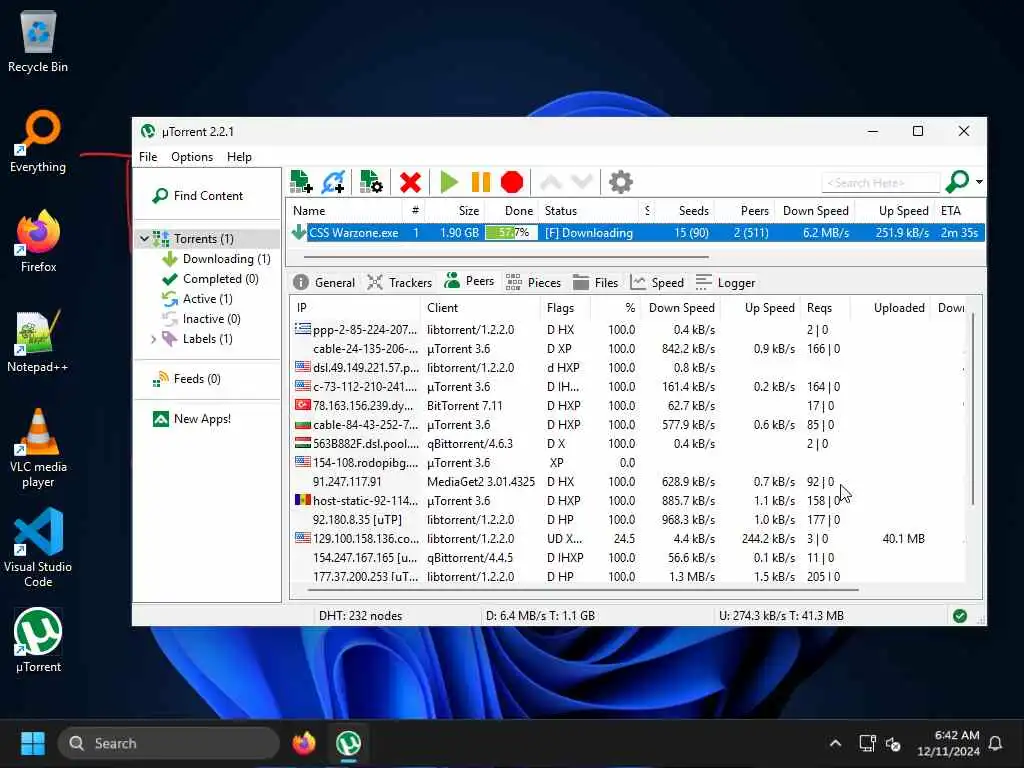The width and height of the screenshot is (1024, 768).
Task: Sort torrents by Down Speed column header
Action: tap(815, 211)
